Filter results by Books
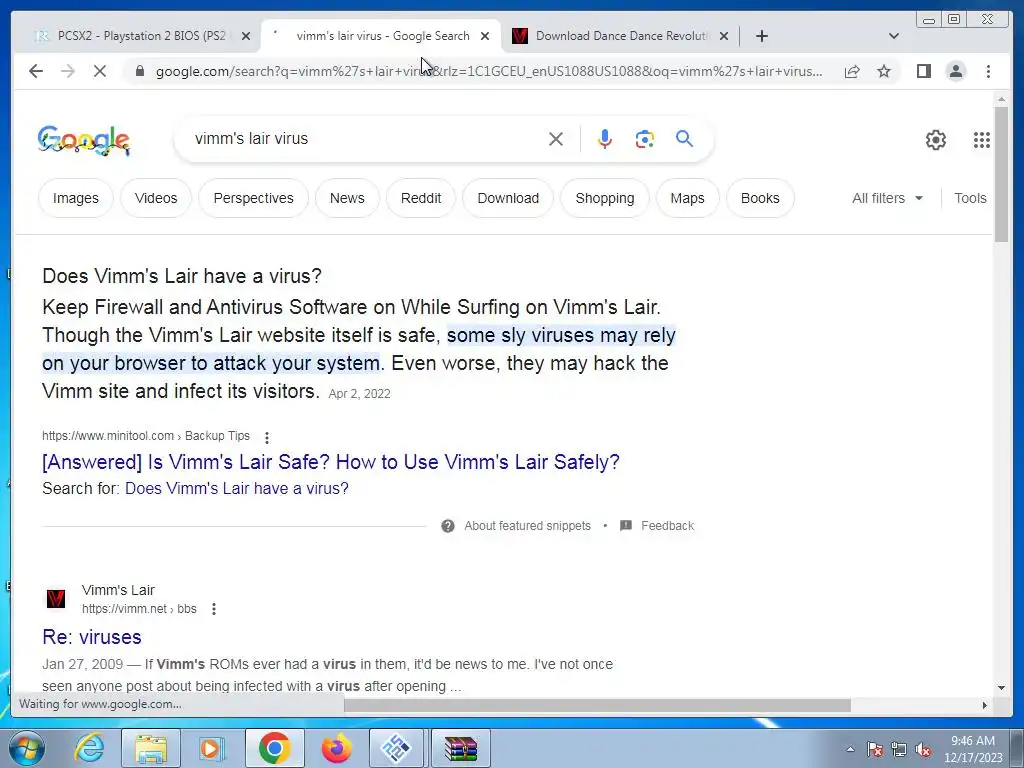 pos(760,198)
